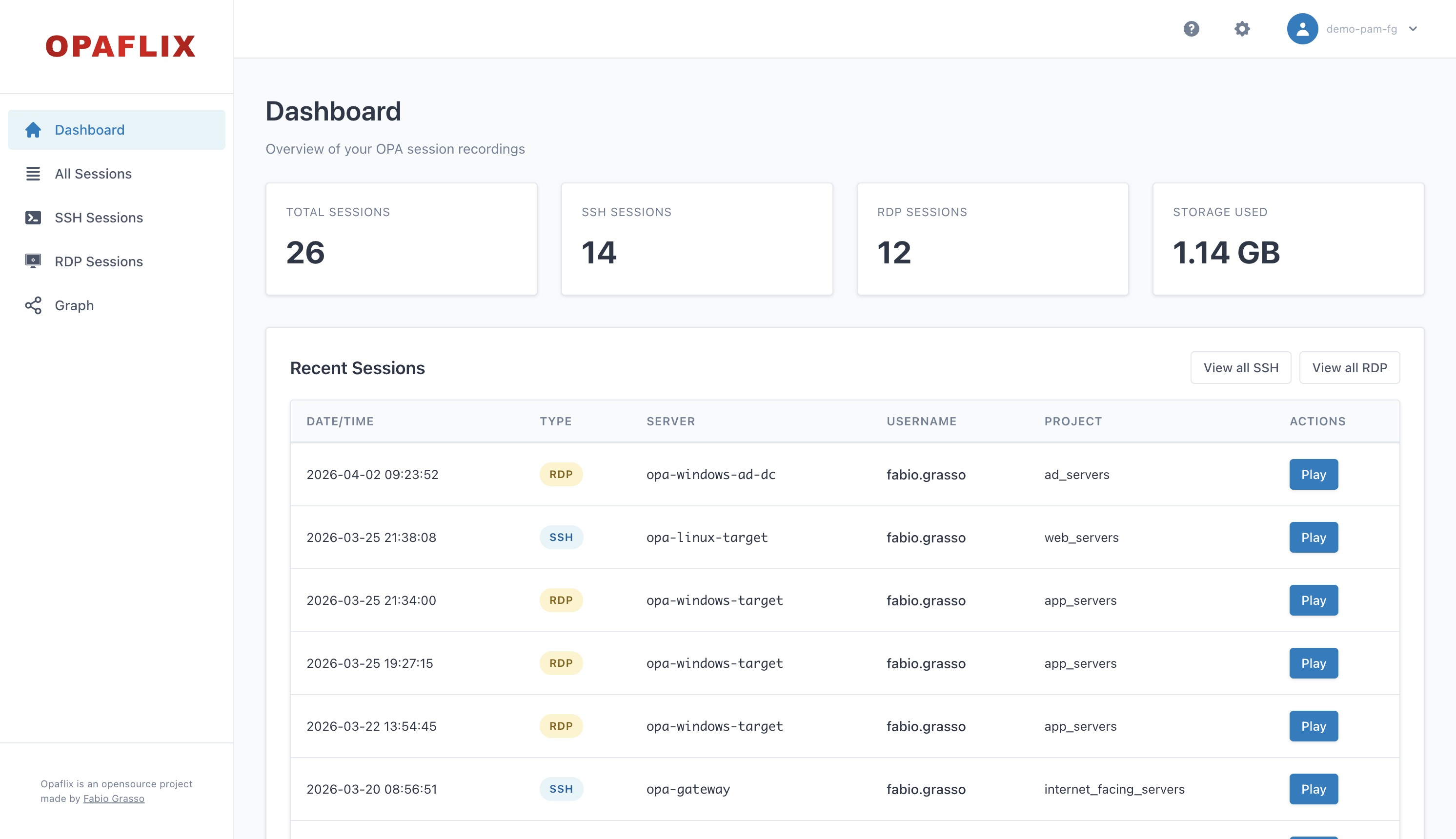Click the user avatar icon

click(1302, 29)
